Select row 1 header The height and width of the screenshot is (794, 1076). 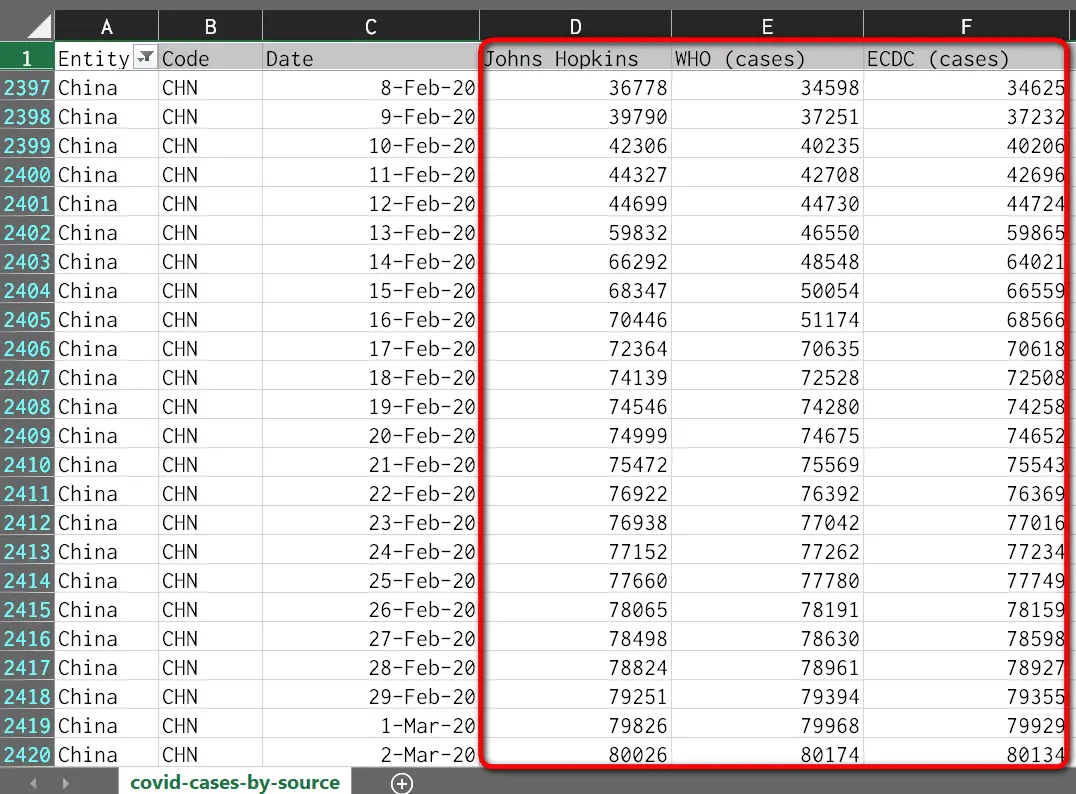(x=27, y=58)
